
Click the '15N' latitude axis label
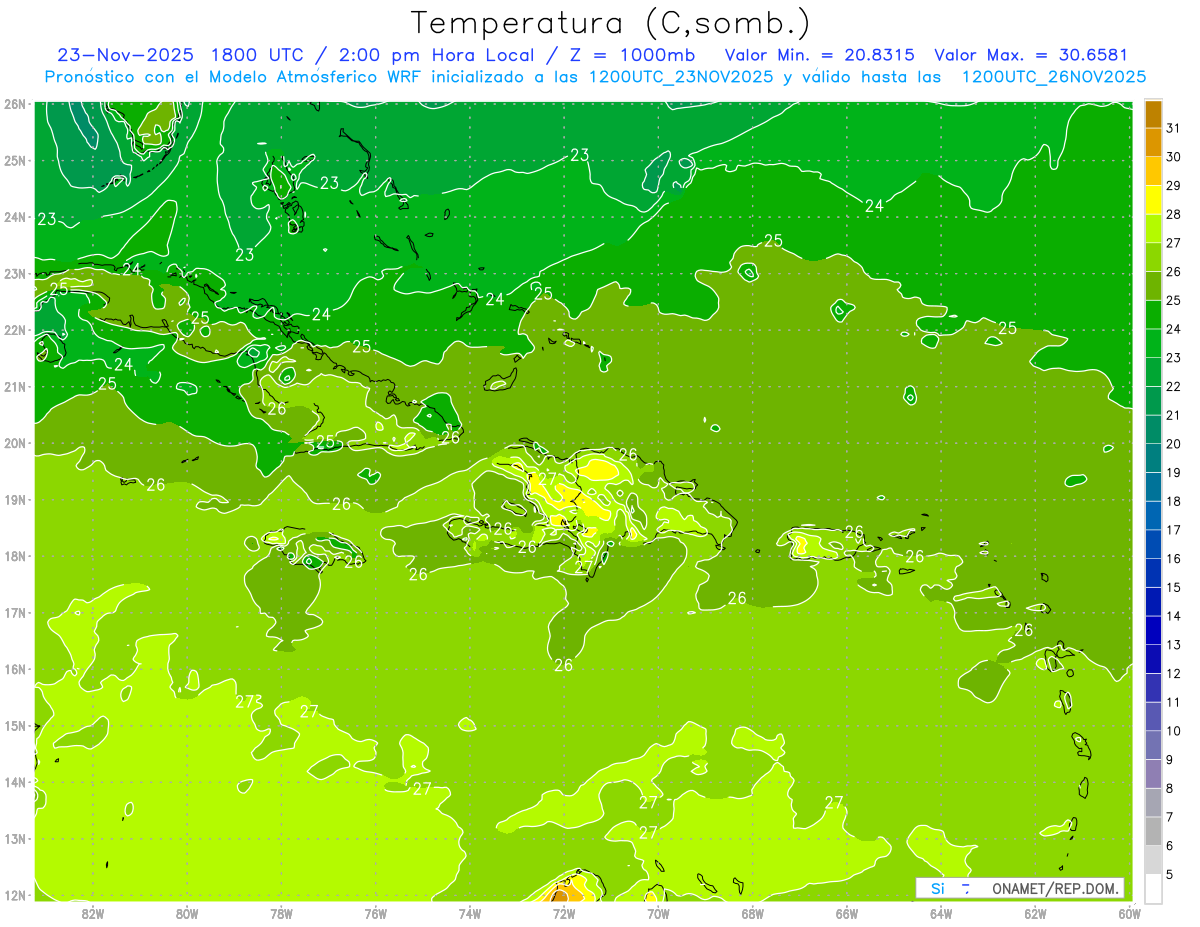[15, 726]
